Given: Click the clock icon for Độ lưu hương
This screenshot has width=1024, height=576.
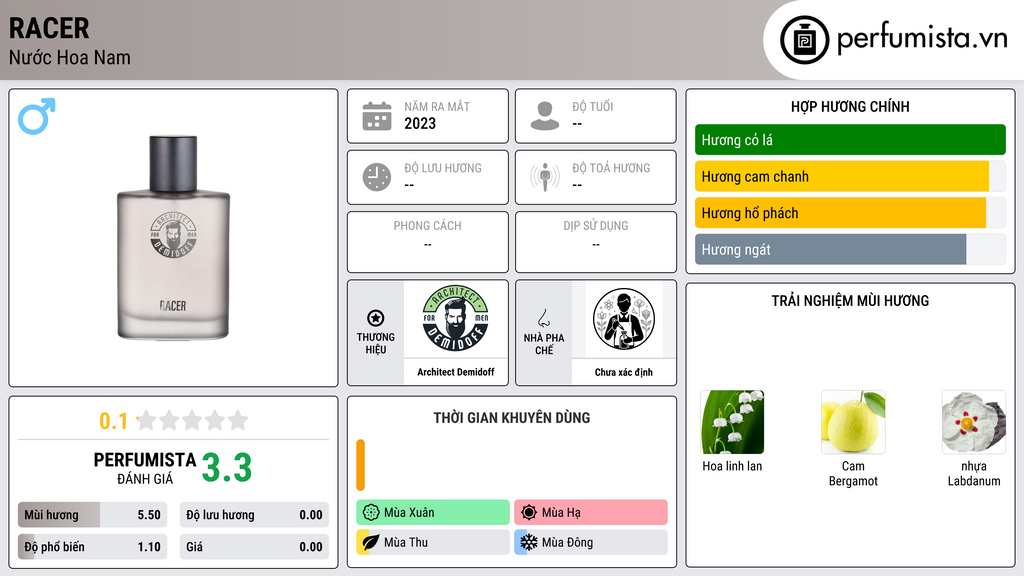Looking at the screenshot, I should tap(377, 177).
